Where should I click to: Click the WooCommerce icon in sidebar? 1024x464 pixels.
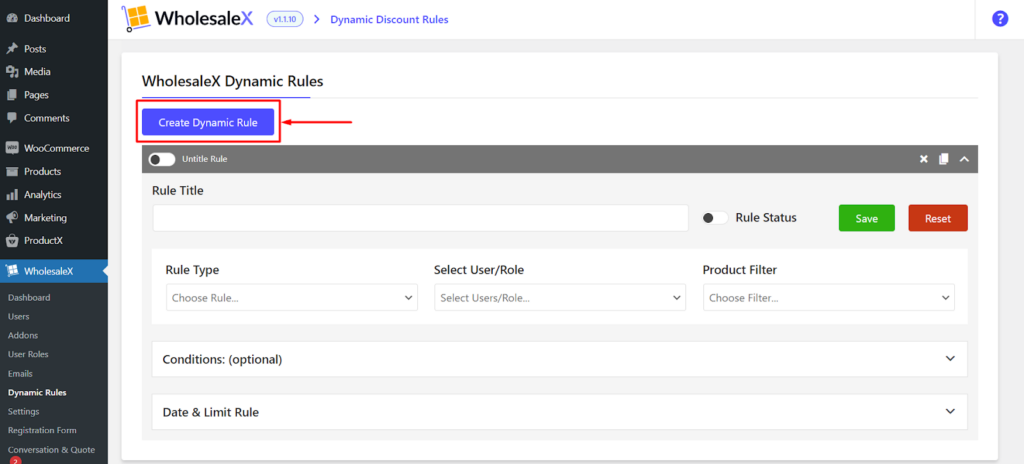[12, 148]
